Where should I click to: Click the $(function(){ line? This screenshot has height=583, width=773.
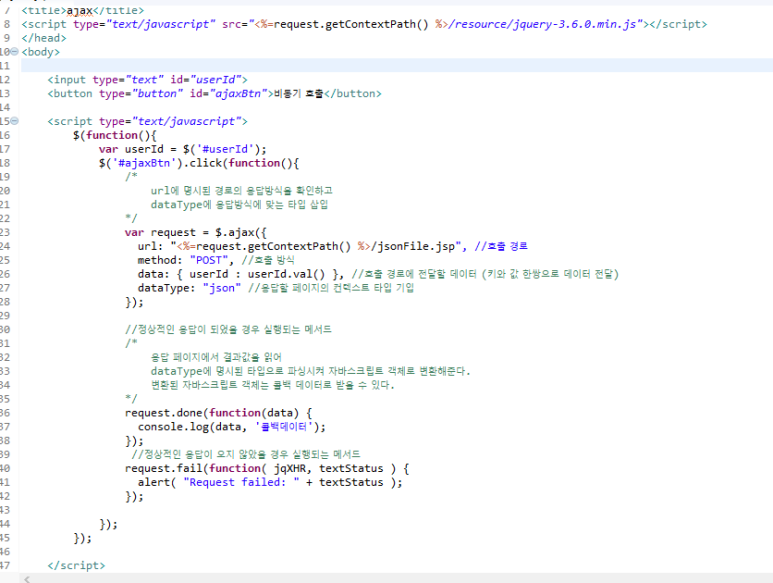[114, 135]
